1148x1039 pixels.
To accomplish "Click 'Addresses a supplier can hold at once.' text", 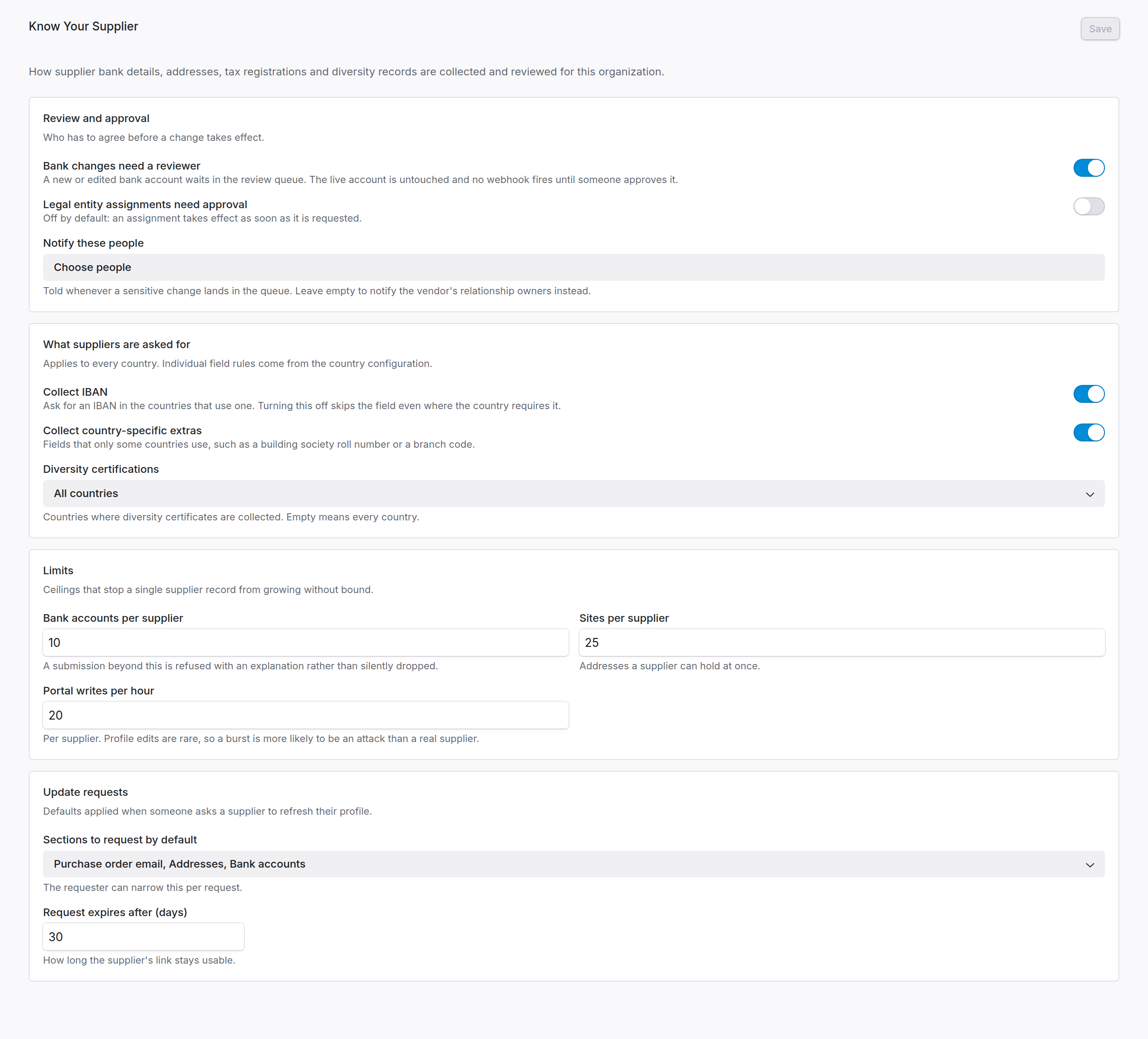I will click(670, 666).
